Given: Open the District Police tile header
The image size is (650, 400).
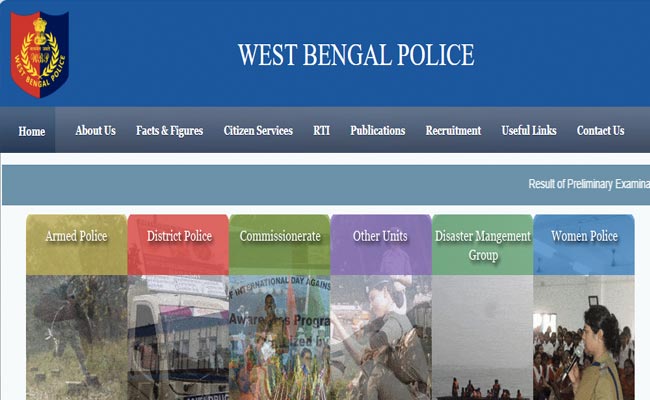Looking at the screenshot, I should 178,245.
